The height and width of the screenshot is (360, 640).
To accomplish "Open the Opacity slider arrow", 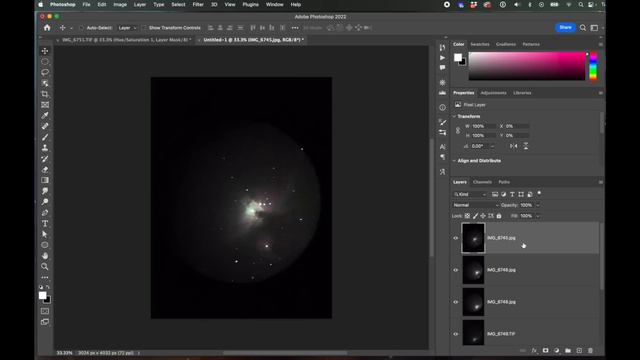I will click(x=538, y=205).
